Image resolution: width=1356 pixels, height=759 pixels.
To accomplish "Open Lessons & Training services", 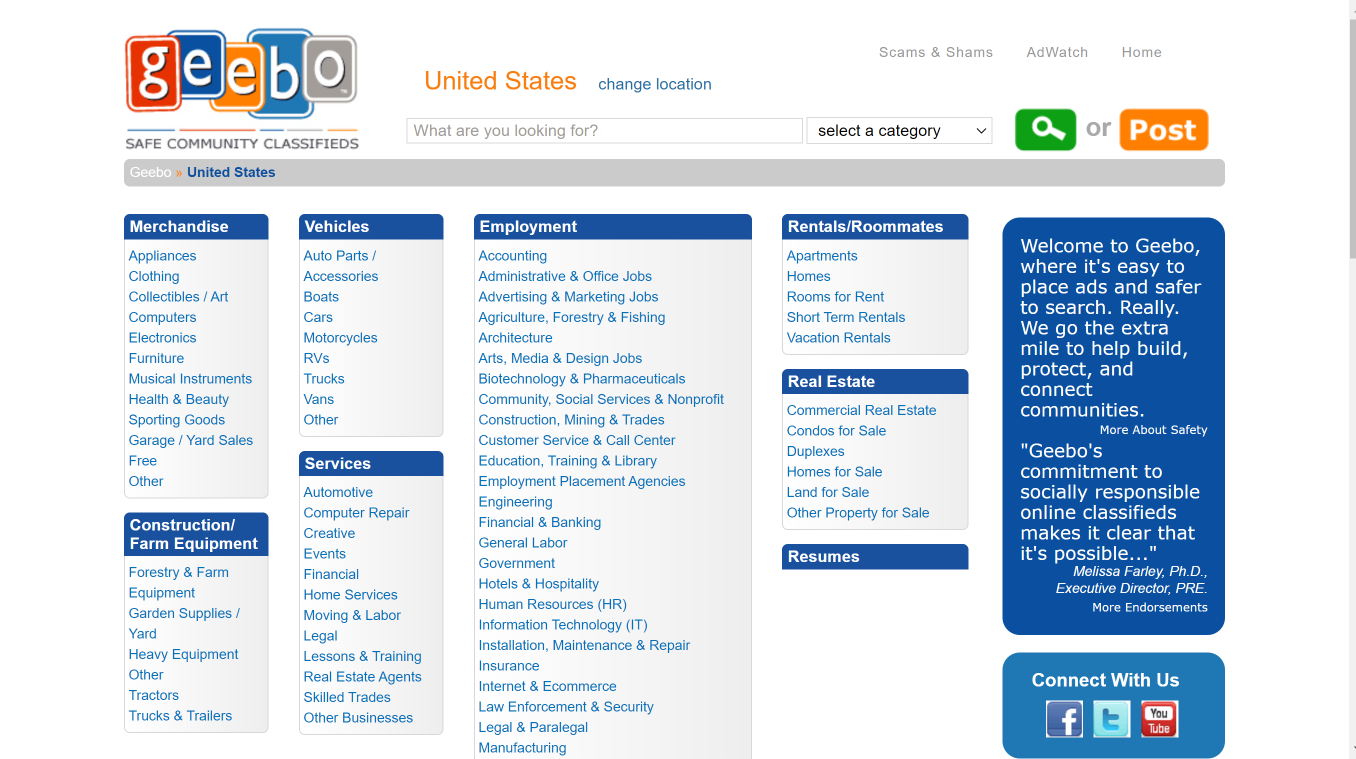I will click(362, 656).
